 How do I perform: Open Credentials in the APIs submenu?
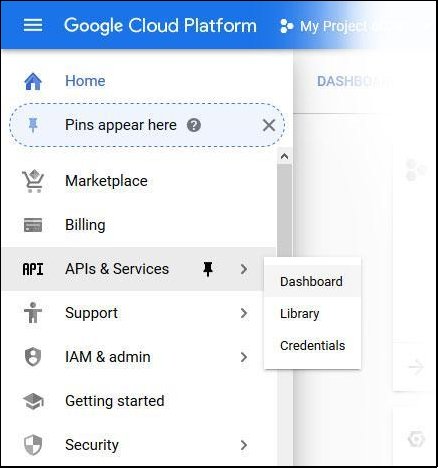(312, 345)
